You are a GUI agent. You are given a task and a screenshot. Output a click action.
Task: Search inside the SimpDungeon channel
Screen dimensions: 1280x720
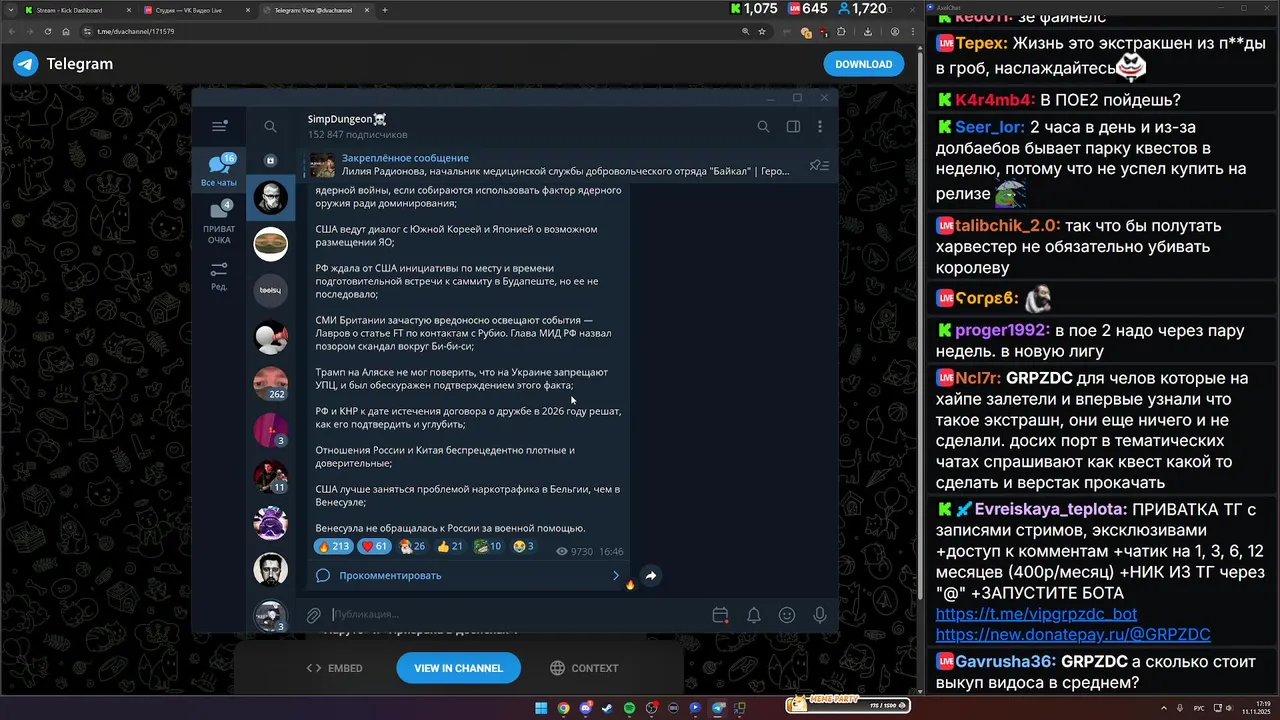tap(763, 126)
